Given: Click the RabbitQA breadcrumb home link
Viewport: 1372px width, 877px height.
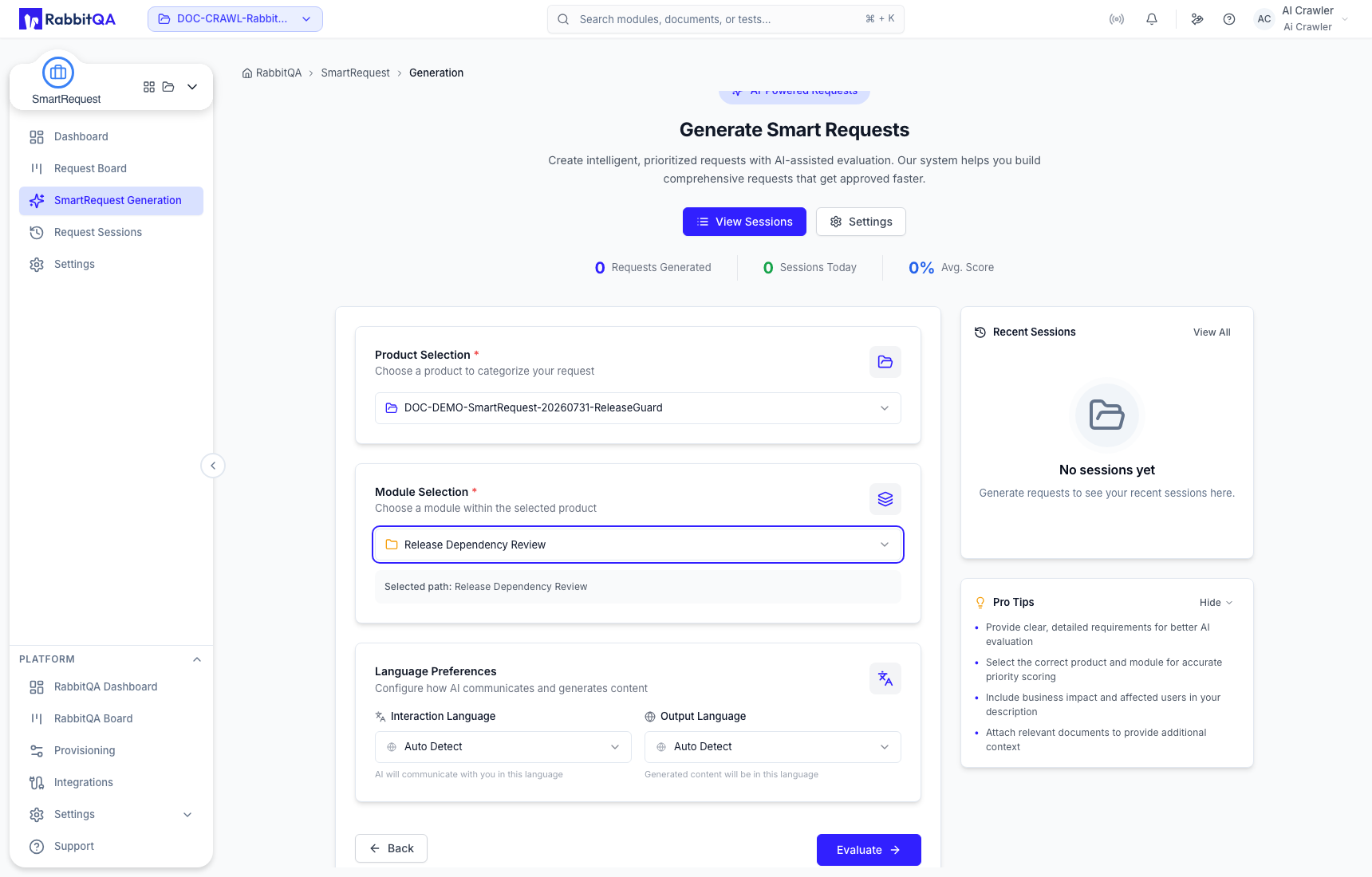Looking at the screenshot, I should coord(272,73).
